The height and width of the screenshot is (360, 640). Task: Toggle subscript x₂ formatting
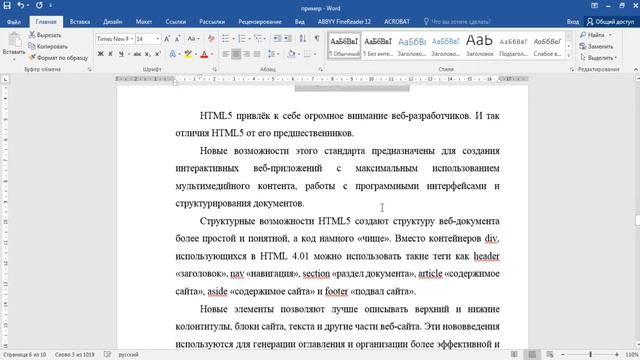147,54
